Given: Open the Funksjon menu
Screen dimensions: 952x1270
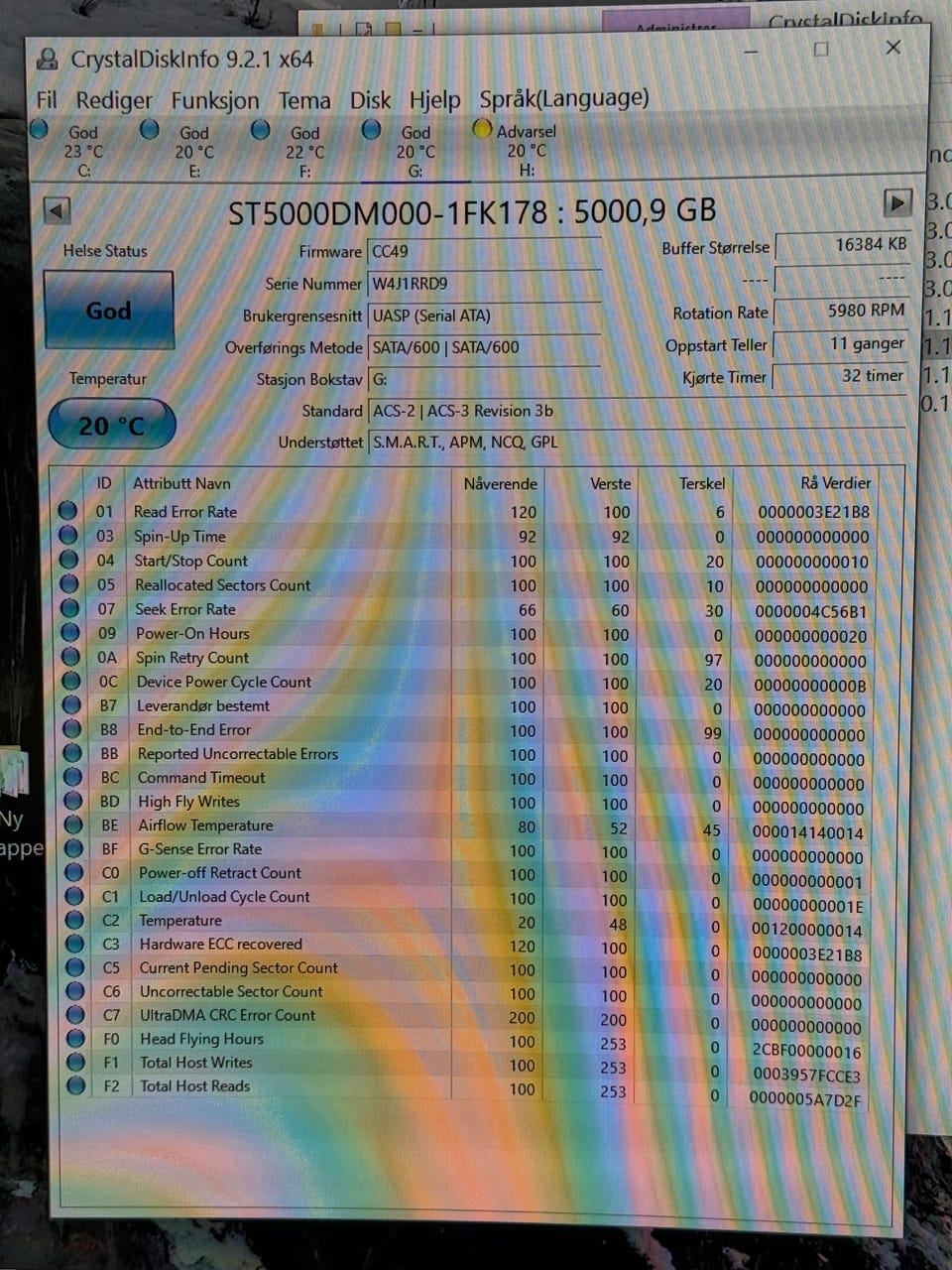Looking at the screenshot, I should pos(214,100).
